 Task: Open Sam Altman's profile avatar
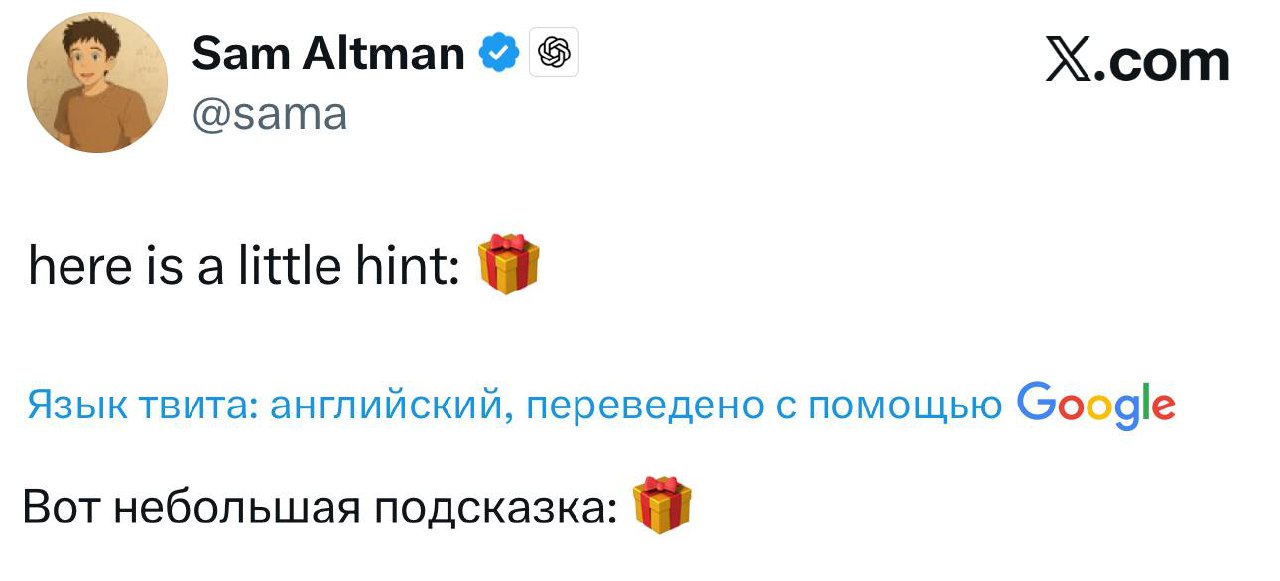coord(97,83)
